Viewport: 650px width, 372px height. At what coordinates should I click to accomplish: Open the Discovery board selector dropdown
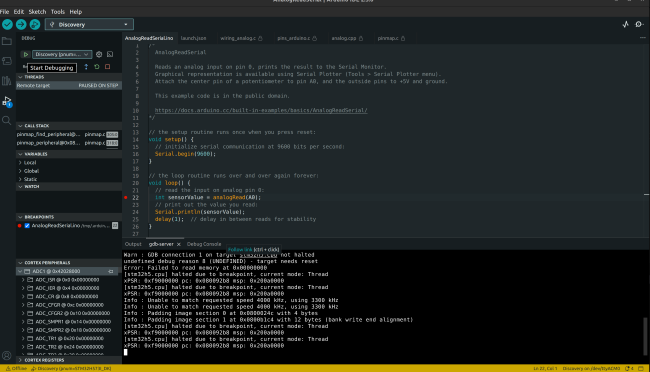tap(89, 24)
